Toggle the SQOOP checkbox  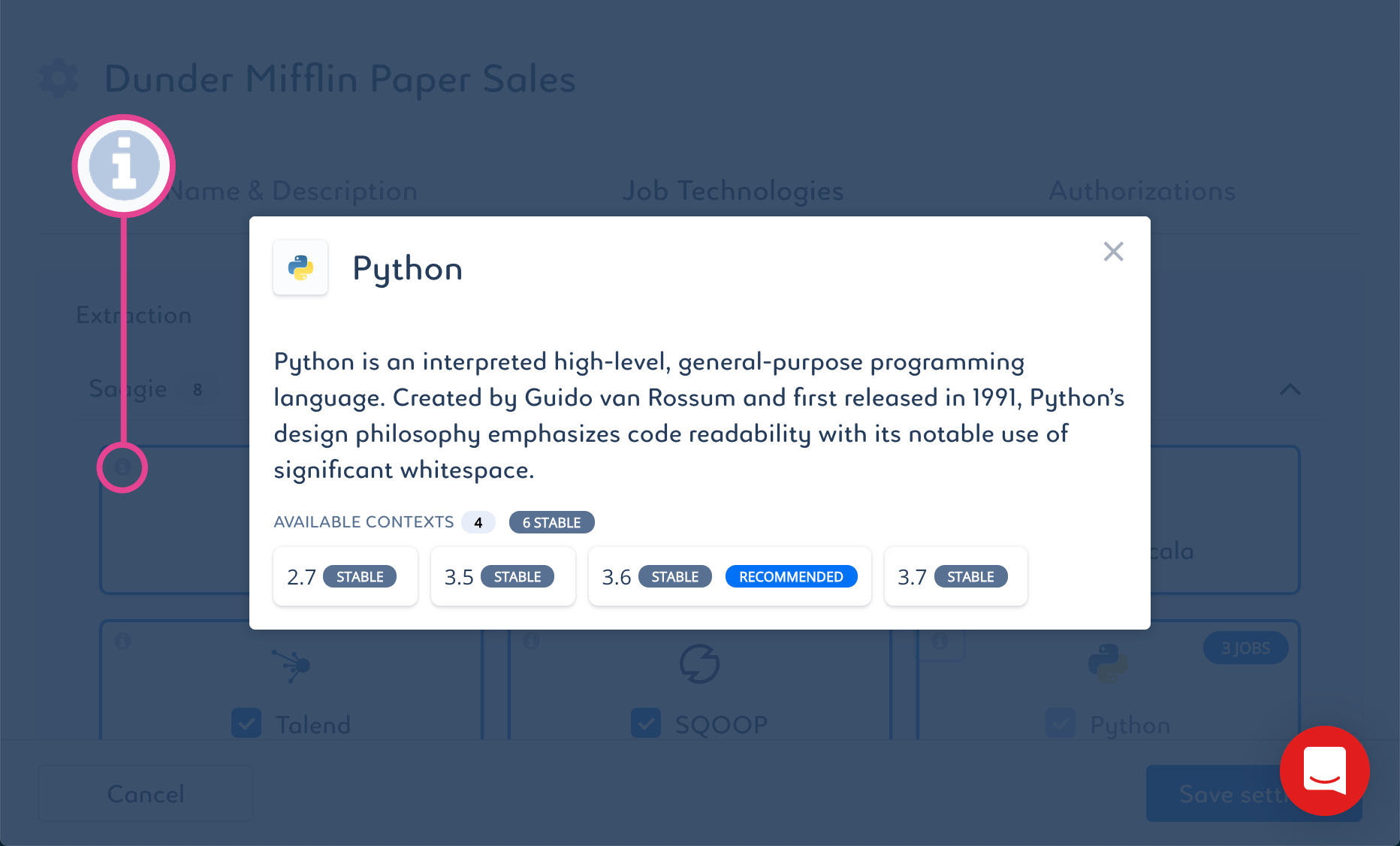[646, 724]
